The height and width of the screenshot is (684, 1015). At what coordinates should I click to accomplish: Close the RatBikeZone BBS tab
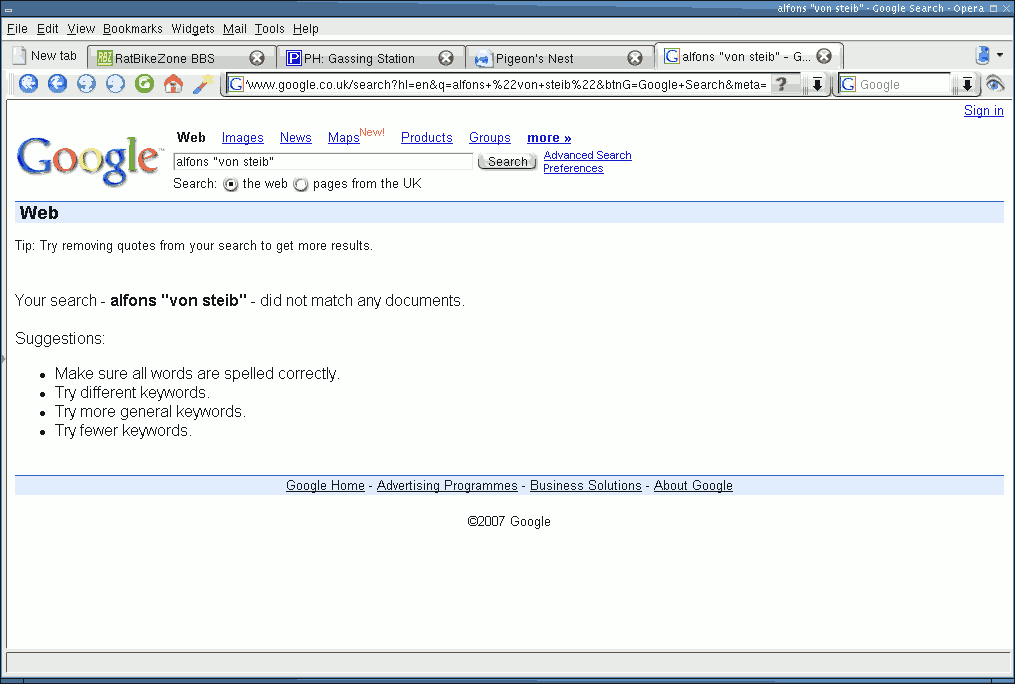[x=257, y=58]
